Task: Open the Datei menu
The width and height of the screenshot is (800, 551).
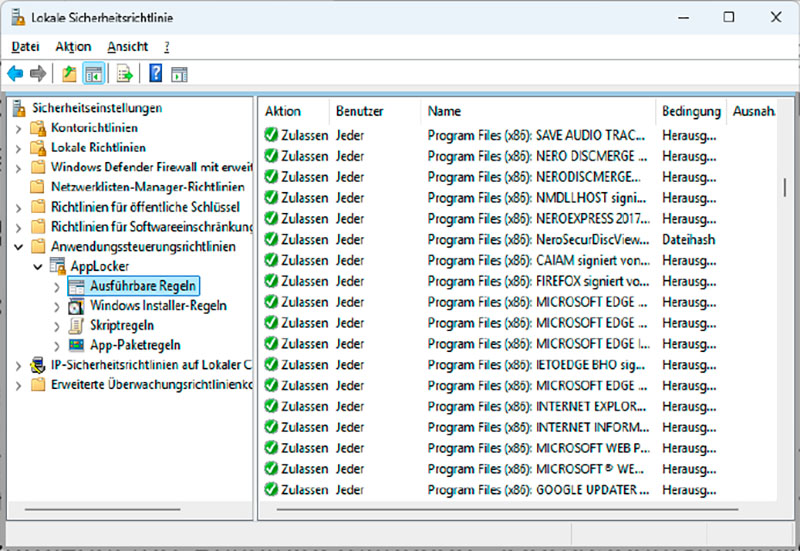Action: pyautogui.click(x=25, y=46)
